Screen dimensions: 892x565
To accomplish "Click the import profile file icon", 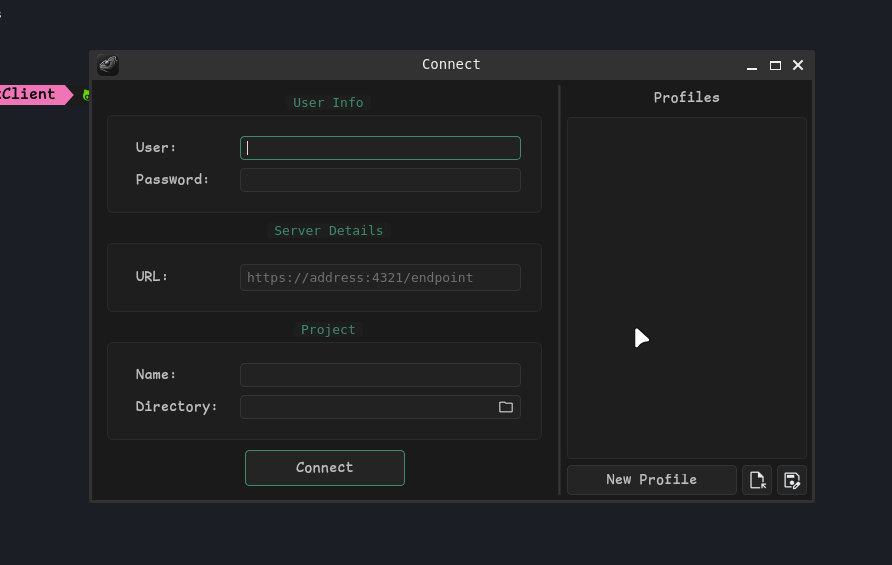I will pos(757,480).
